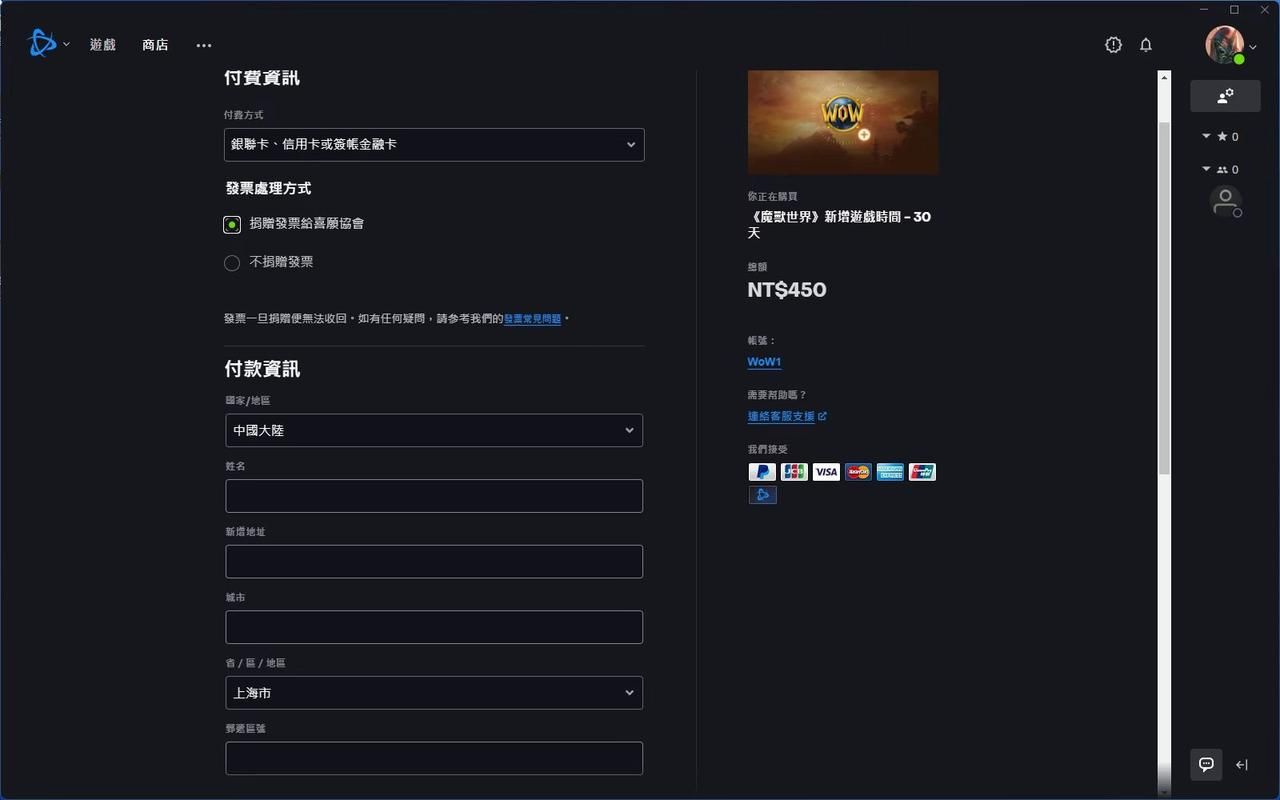Screen dimensions: 1280x800
Task: Click the PayPal payment icon
Action: pyautogui.click(x=762, y=472)
